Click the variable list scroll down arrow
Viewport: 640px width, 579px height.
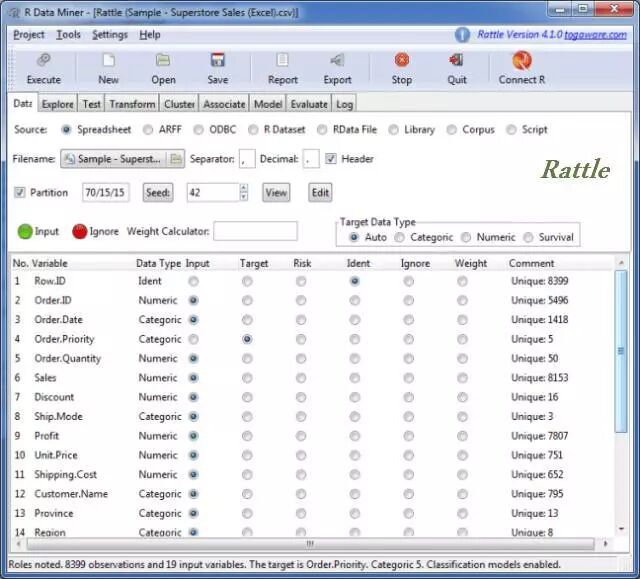[x=621, y=529]
